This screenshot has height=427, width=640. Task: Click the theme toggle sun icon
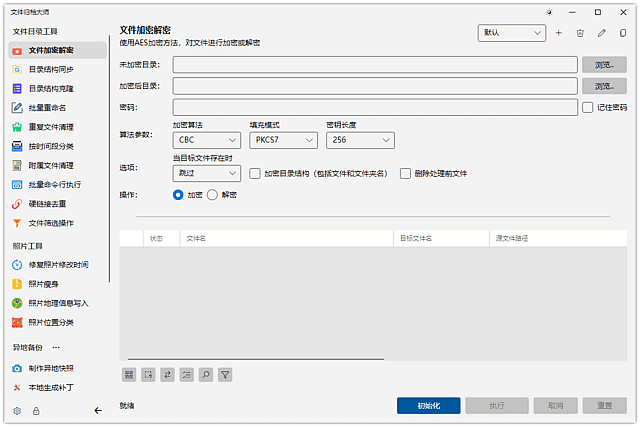point(549,12)
